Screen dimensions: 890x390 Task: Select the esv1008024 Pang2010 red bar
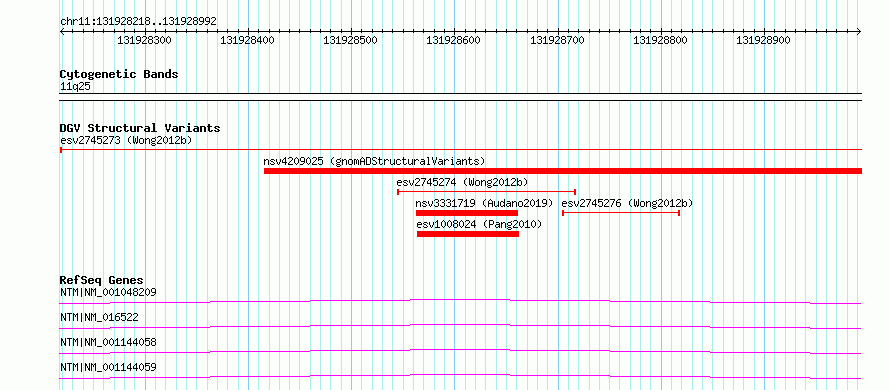tap(468, 234)
